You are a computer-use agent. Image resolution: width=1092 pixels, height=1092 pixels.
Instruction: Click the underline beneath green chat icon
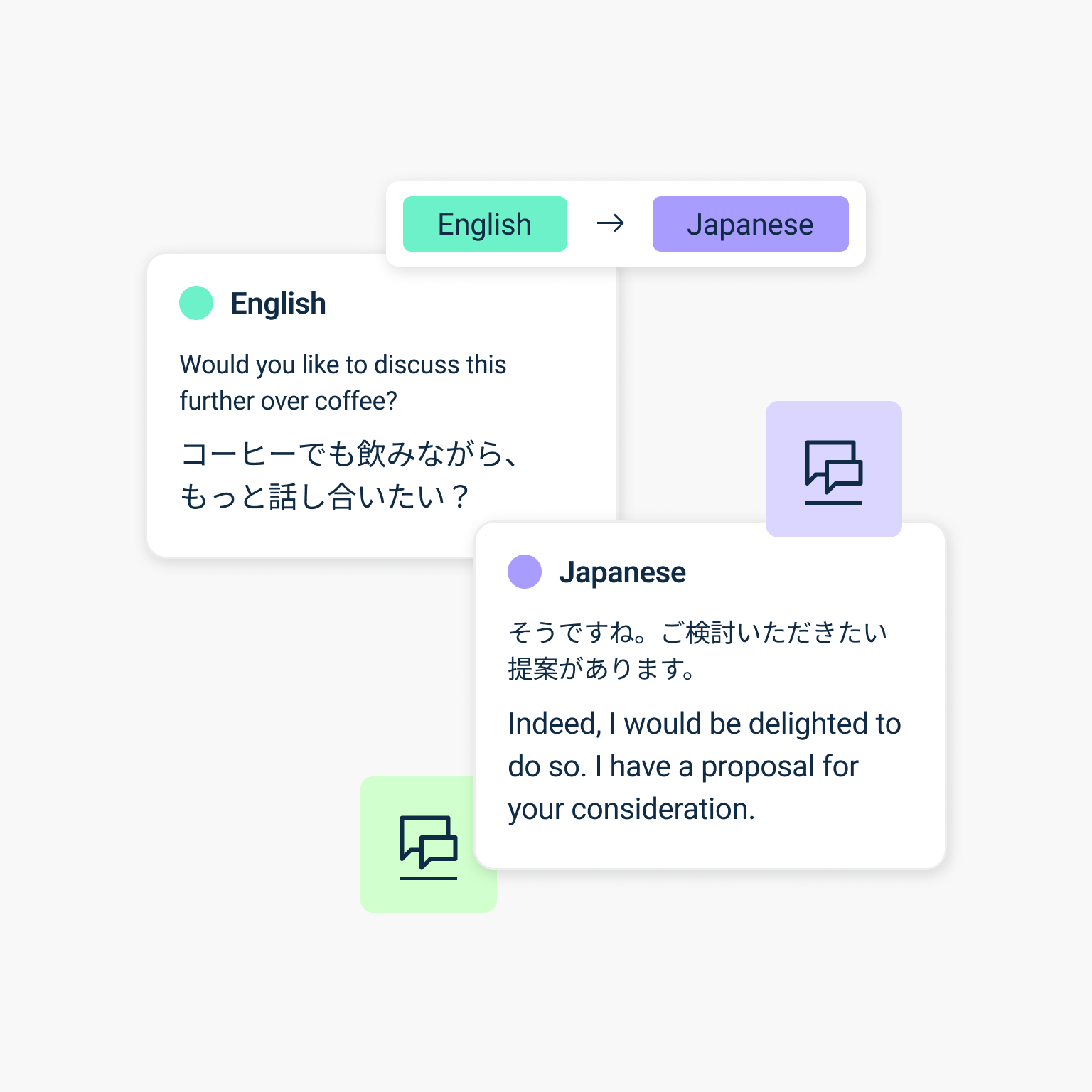coord(429,878)
